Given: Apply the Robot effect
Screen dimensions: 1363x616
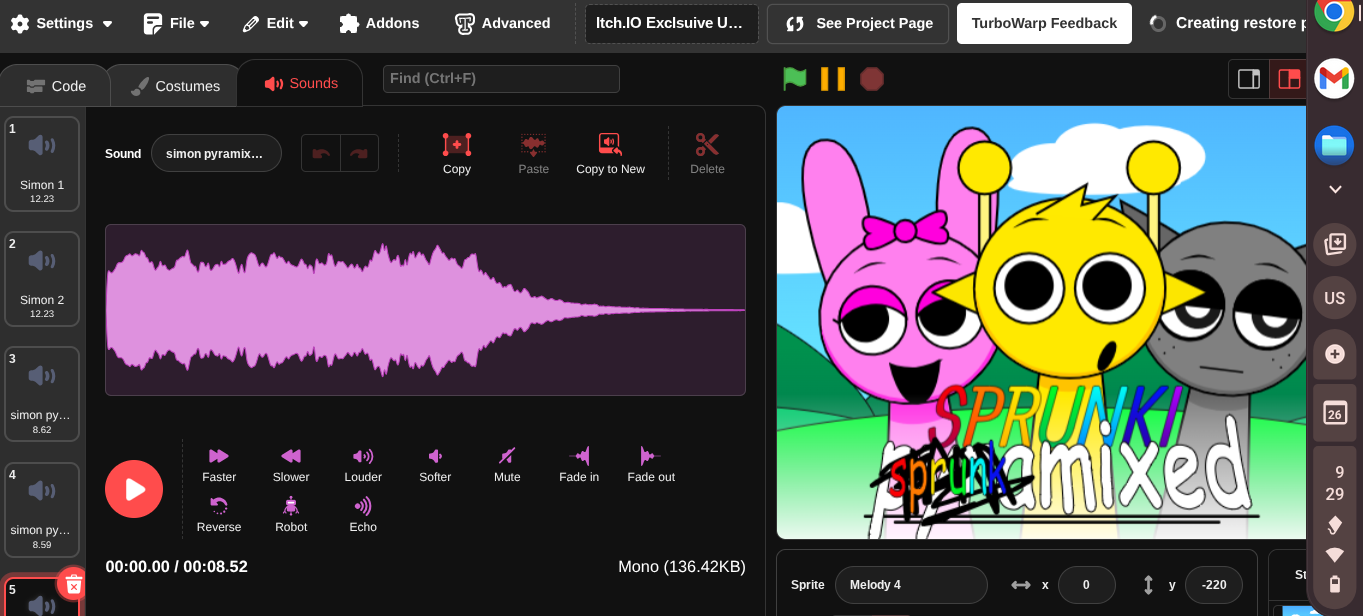Looking at the screenshot, I should 291,515.
